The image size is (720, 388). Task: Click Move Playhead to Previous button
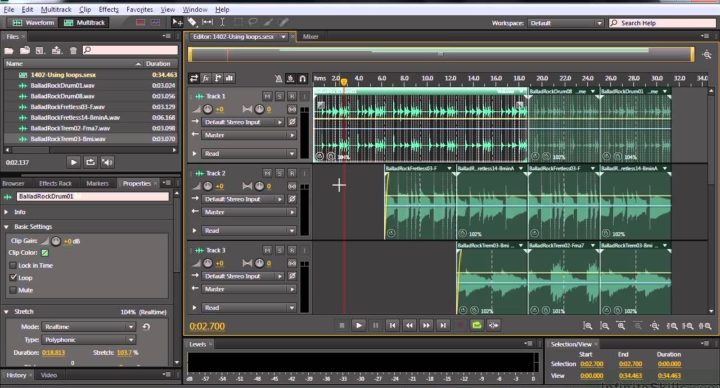click(x=393, y=326)
